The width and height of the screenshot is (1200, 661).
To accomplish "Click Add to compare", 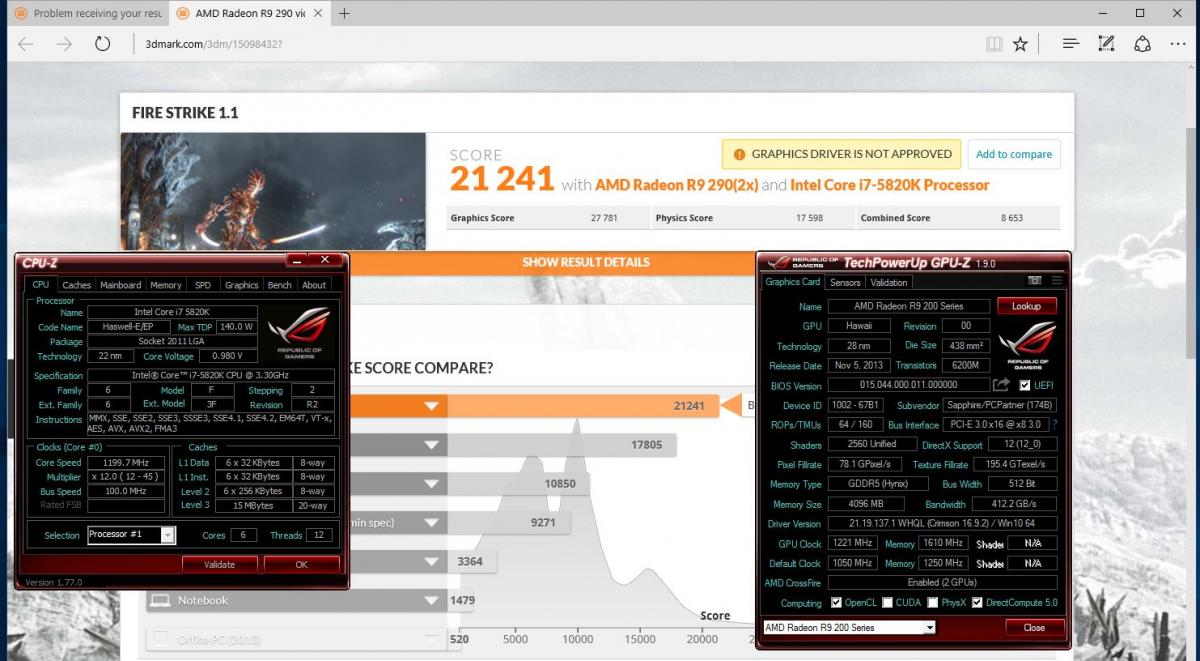I will coord(1014,154).
